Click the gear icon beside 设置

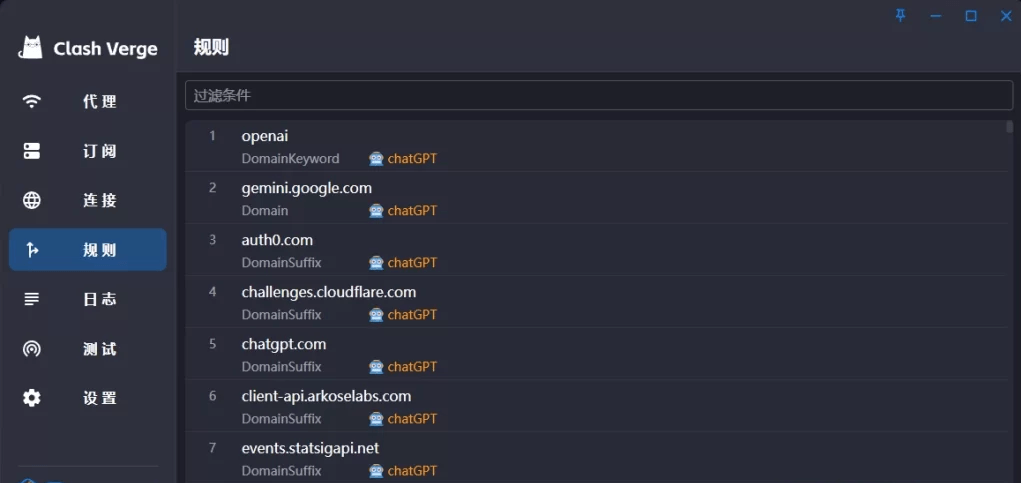pyautogui.click(x=31, y=398)
